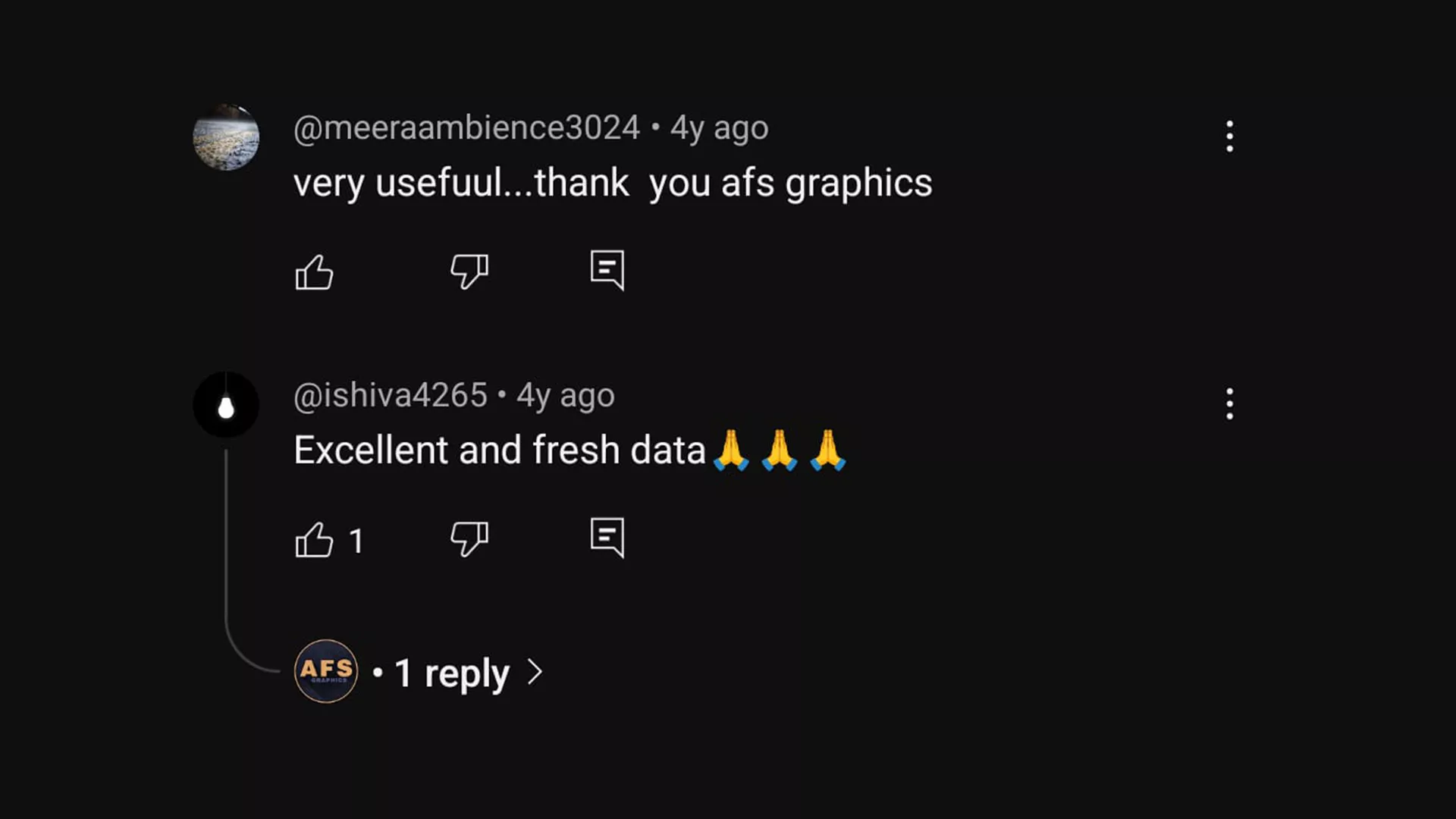Open more options for ishiva4265 comment
The height and width of the screenshot is (819, 1456).
[1229, 403]
